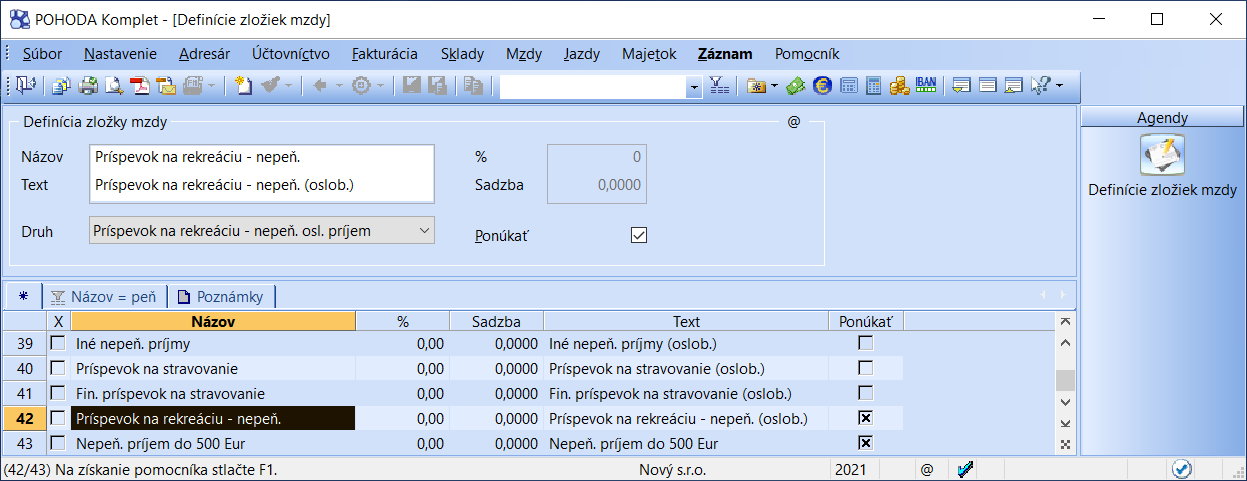
Task: Click into the Text input field
Action: pyautogui.click(x=262, y=185)
